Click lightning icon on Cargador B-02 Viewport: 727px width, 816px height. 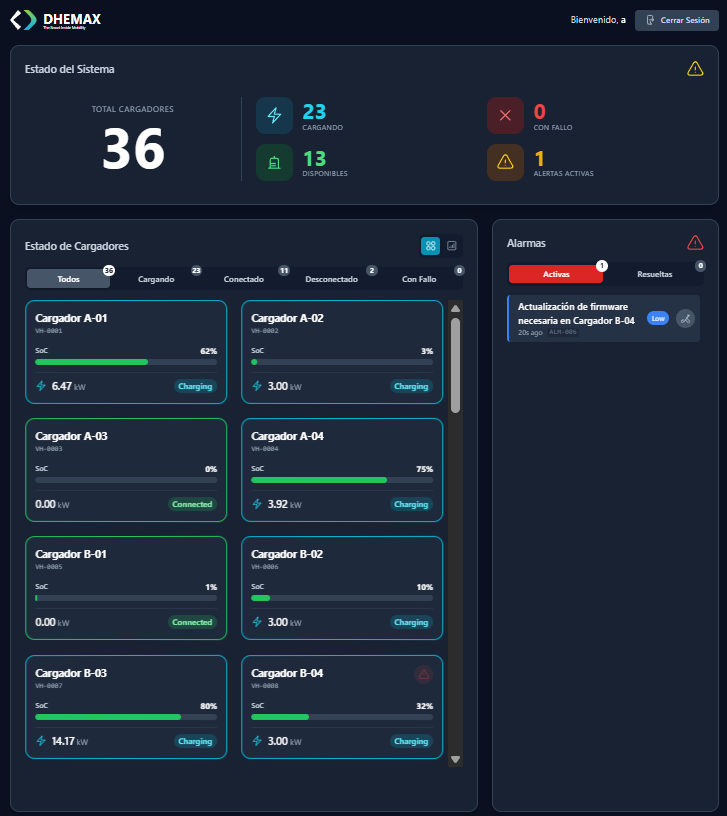(x=257, y=622)
